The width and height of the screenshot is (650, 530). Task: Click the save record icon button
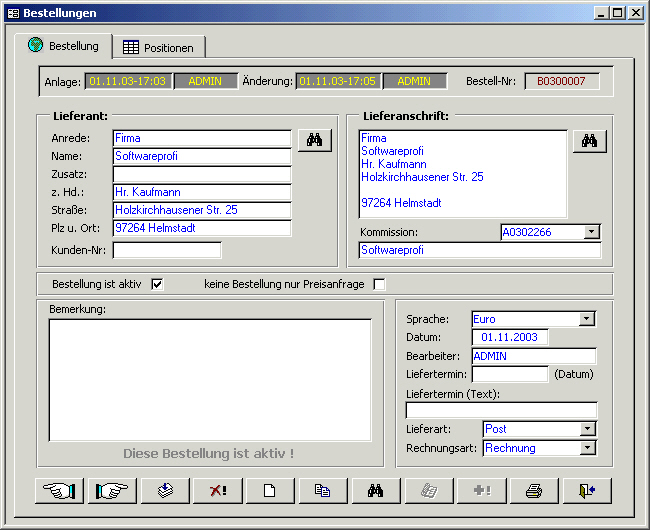166,491
